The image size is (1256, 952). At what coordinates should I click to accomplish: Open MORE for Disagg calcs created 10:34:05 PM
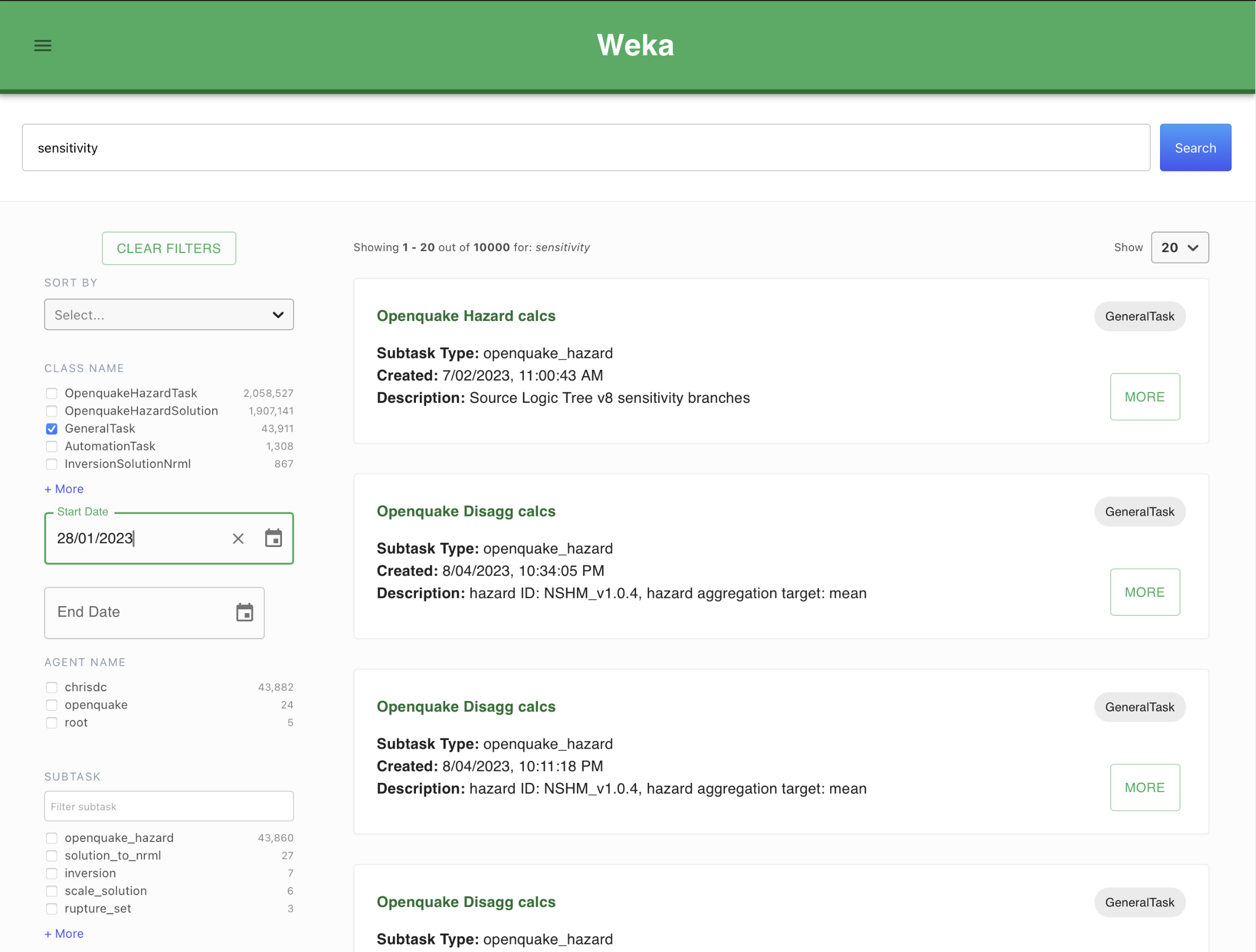1145,592
